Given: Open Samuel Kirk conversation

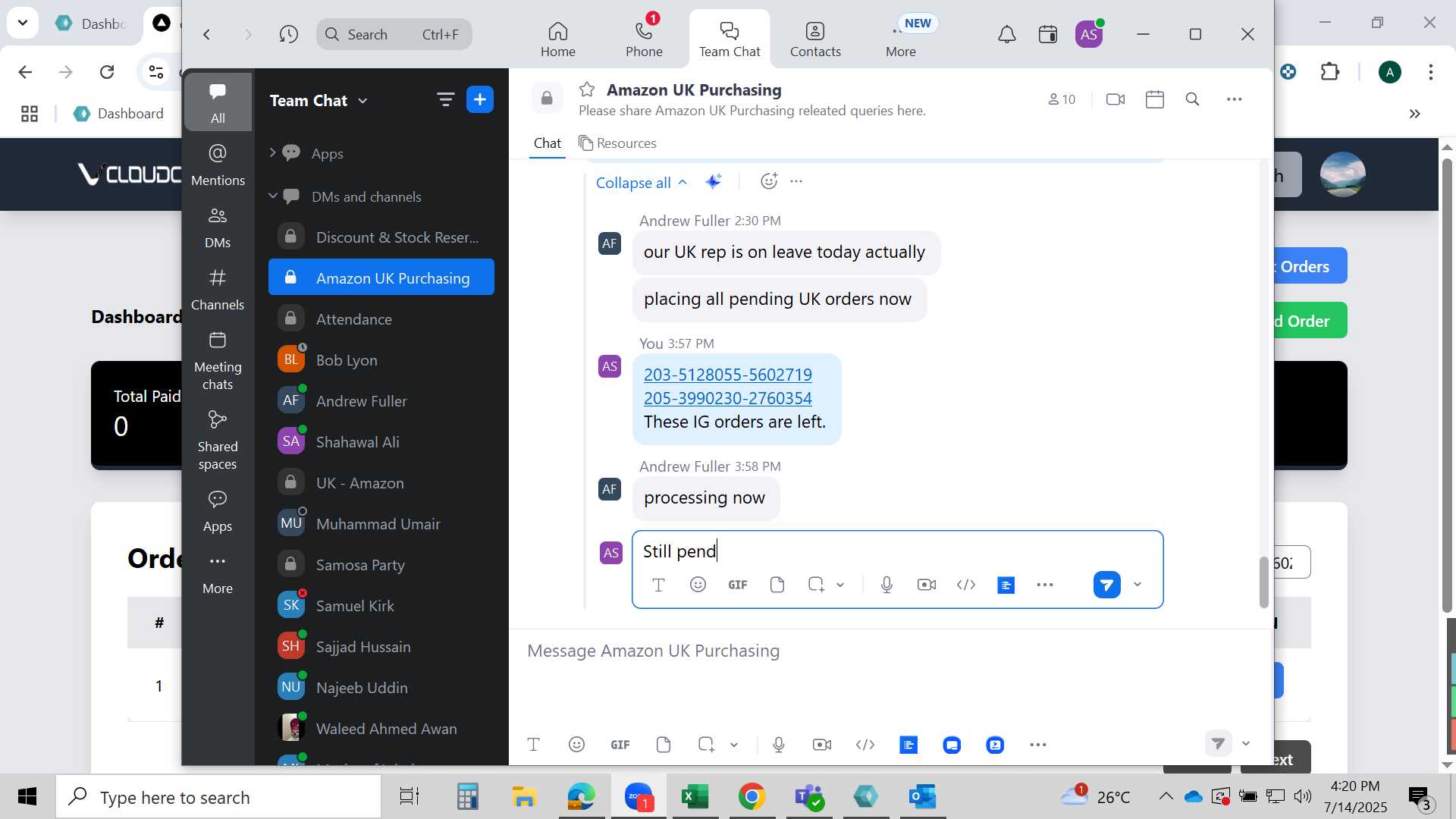Looking at the screenshot, I should (x=381, y=606).
